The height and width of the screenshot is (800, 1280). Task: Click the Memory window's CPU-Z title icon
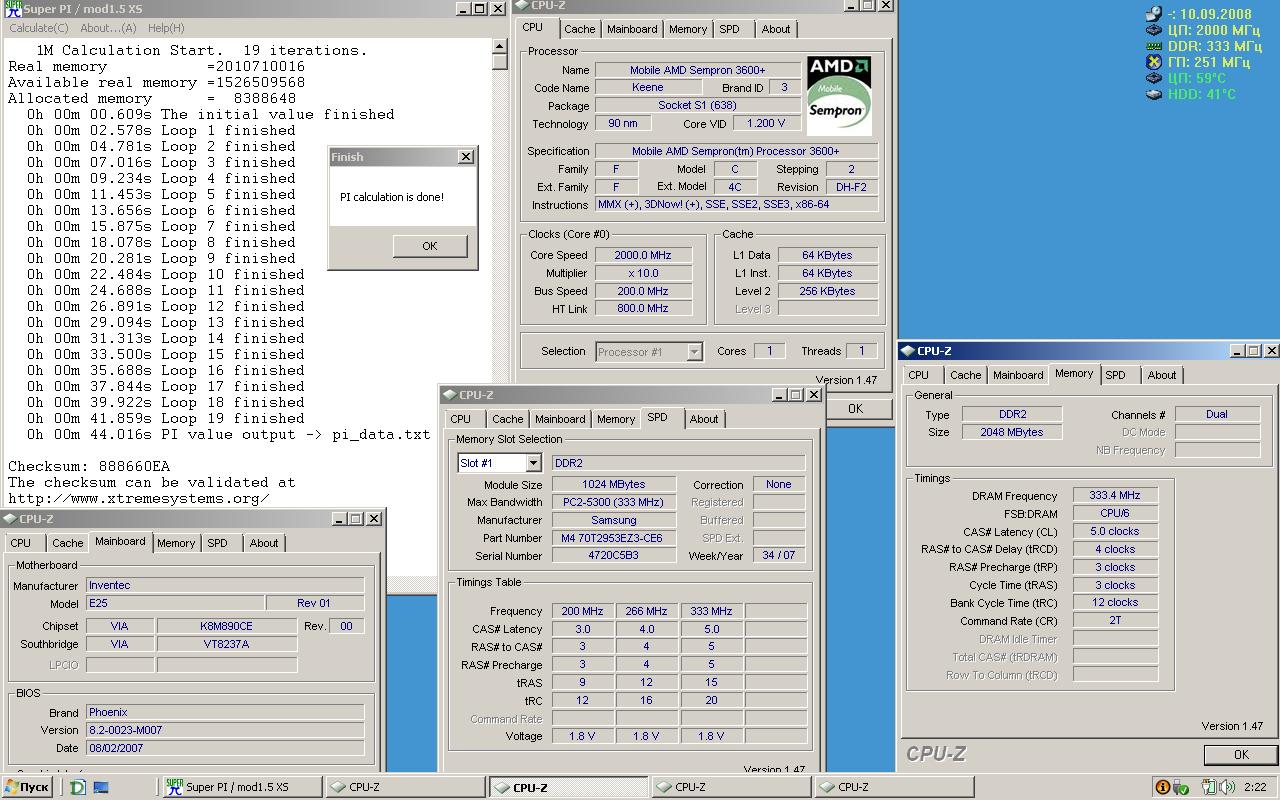[909, 351]
